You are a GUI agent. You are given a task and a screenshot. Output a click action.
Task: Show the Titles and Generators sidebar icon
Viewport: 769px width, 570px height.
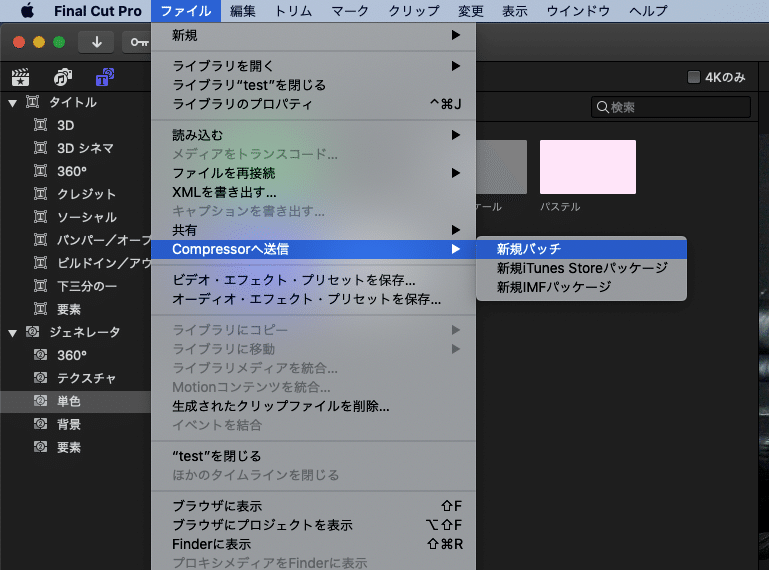pyautogui.click(x=105, y=77)
